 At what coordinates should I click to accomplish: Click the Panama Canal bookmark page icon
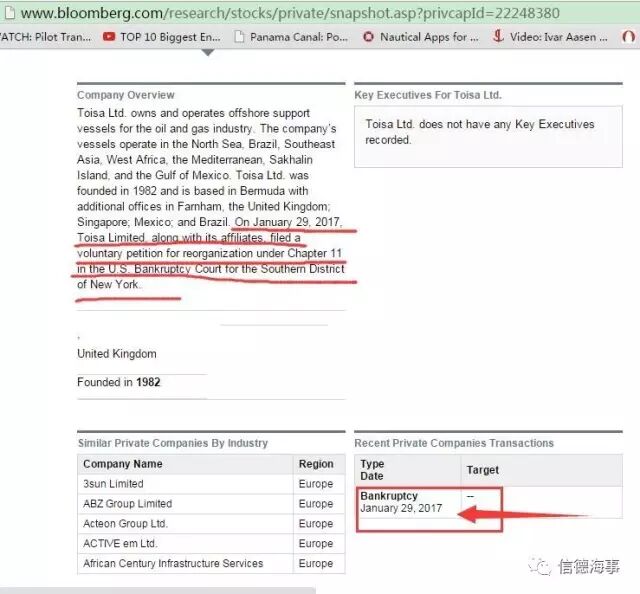pos(240,37)
